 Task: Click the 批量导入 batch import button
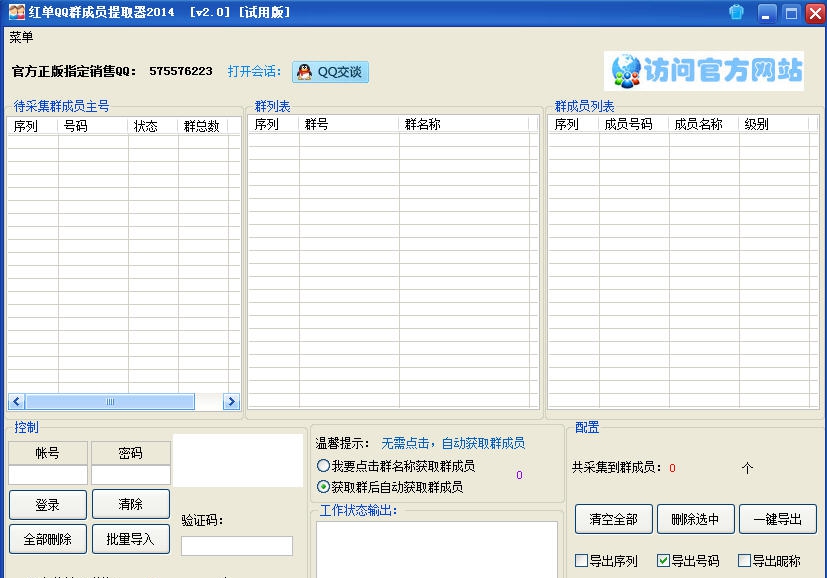pos(131,539)
